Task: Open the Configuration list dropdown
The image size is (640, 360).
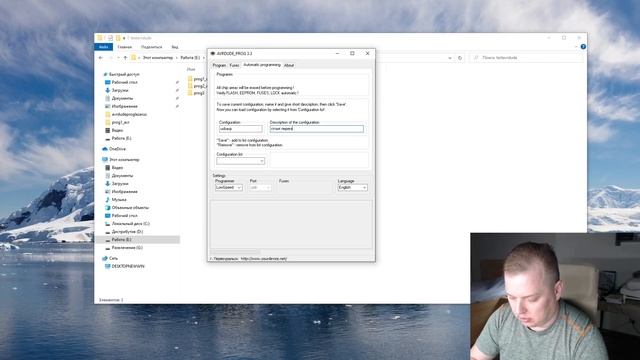Action: pos(240,161)
